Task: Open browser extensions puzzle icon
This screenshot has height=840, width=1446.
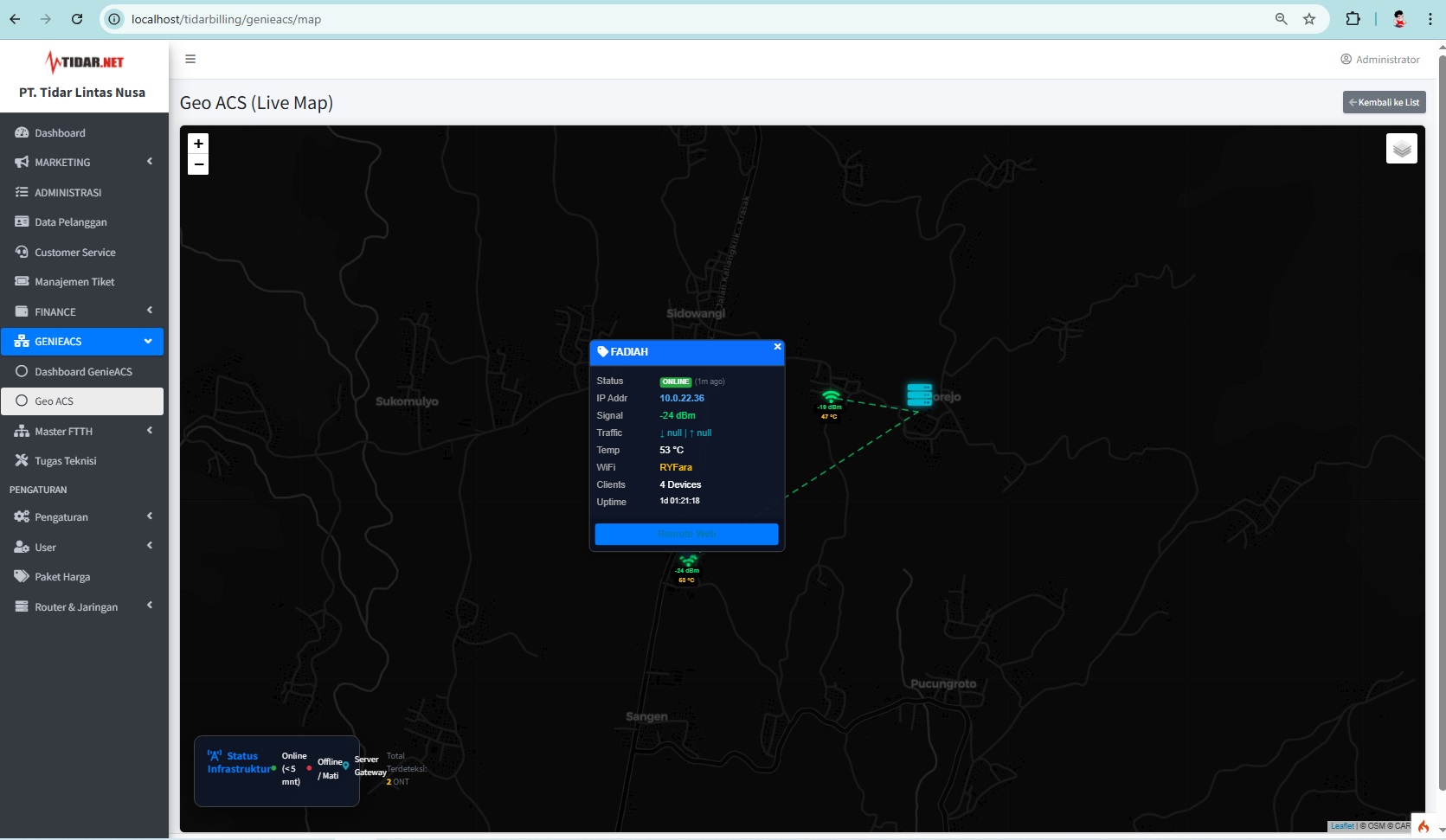Action: click(x=1353, y=19)
